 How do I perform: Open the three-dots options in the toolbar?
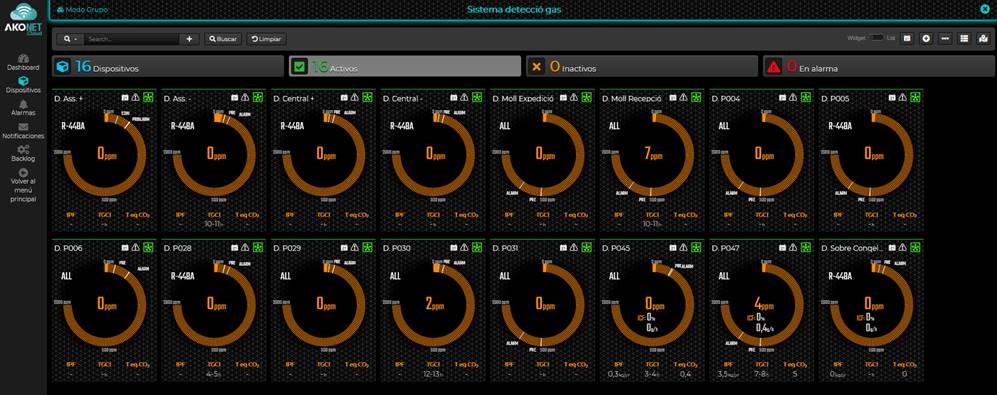(945, 39)
